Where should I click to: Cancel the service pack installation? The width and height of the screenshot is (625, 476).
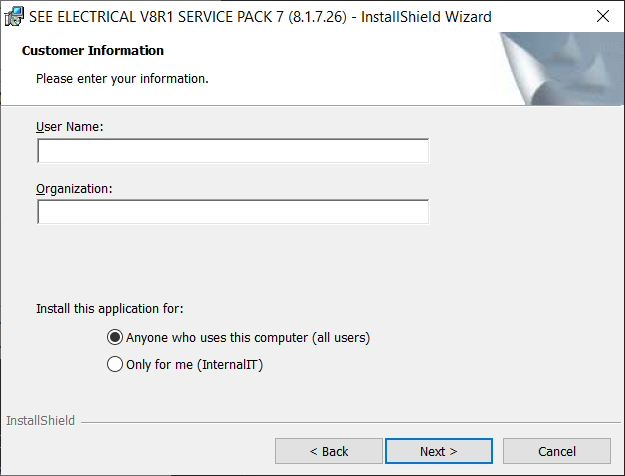[x=557, y=451]
